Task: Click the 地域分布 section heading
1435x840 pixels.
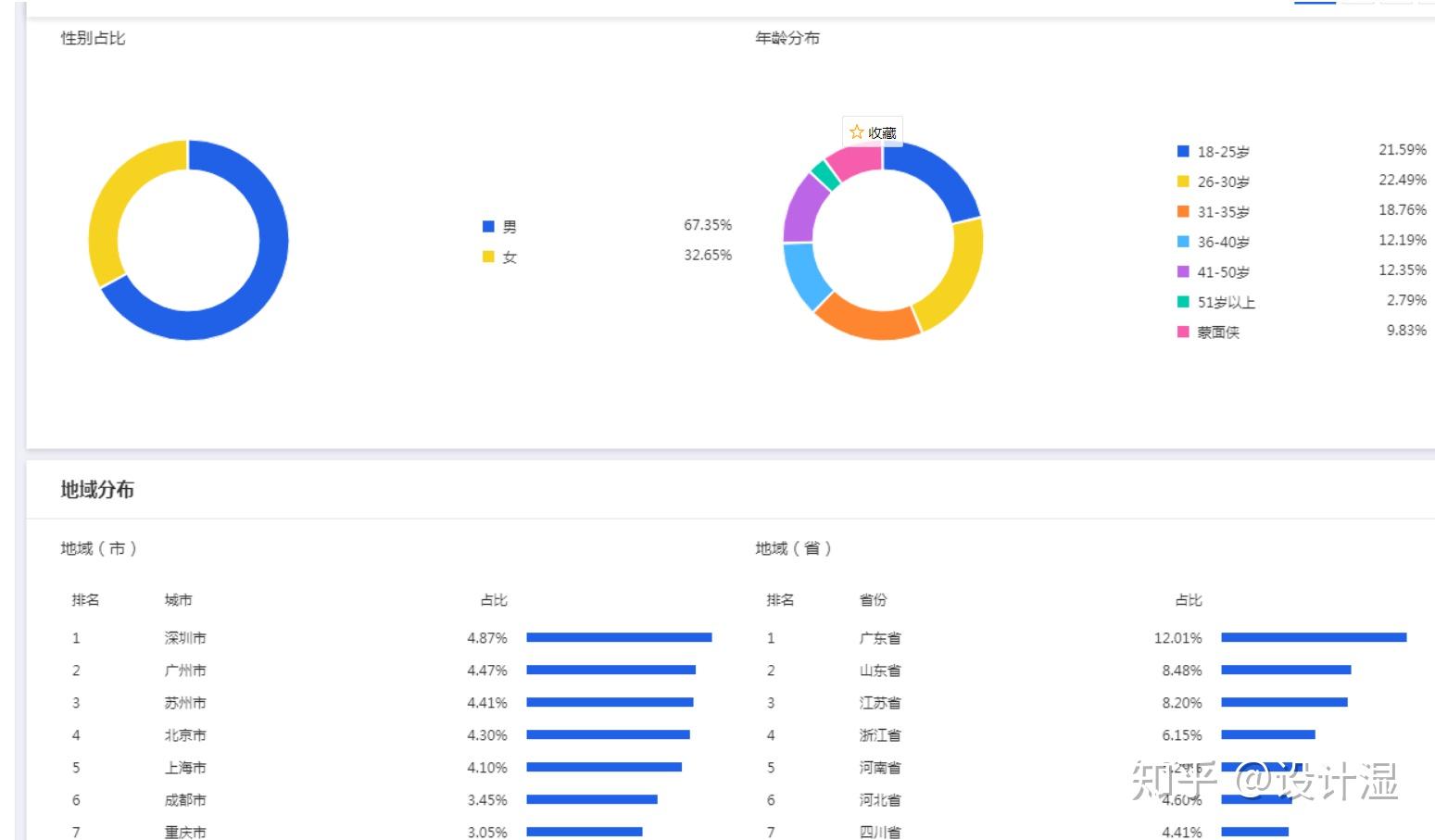Action: point(97,489)
